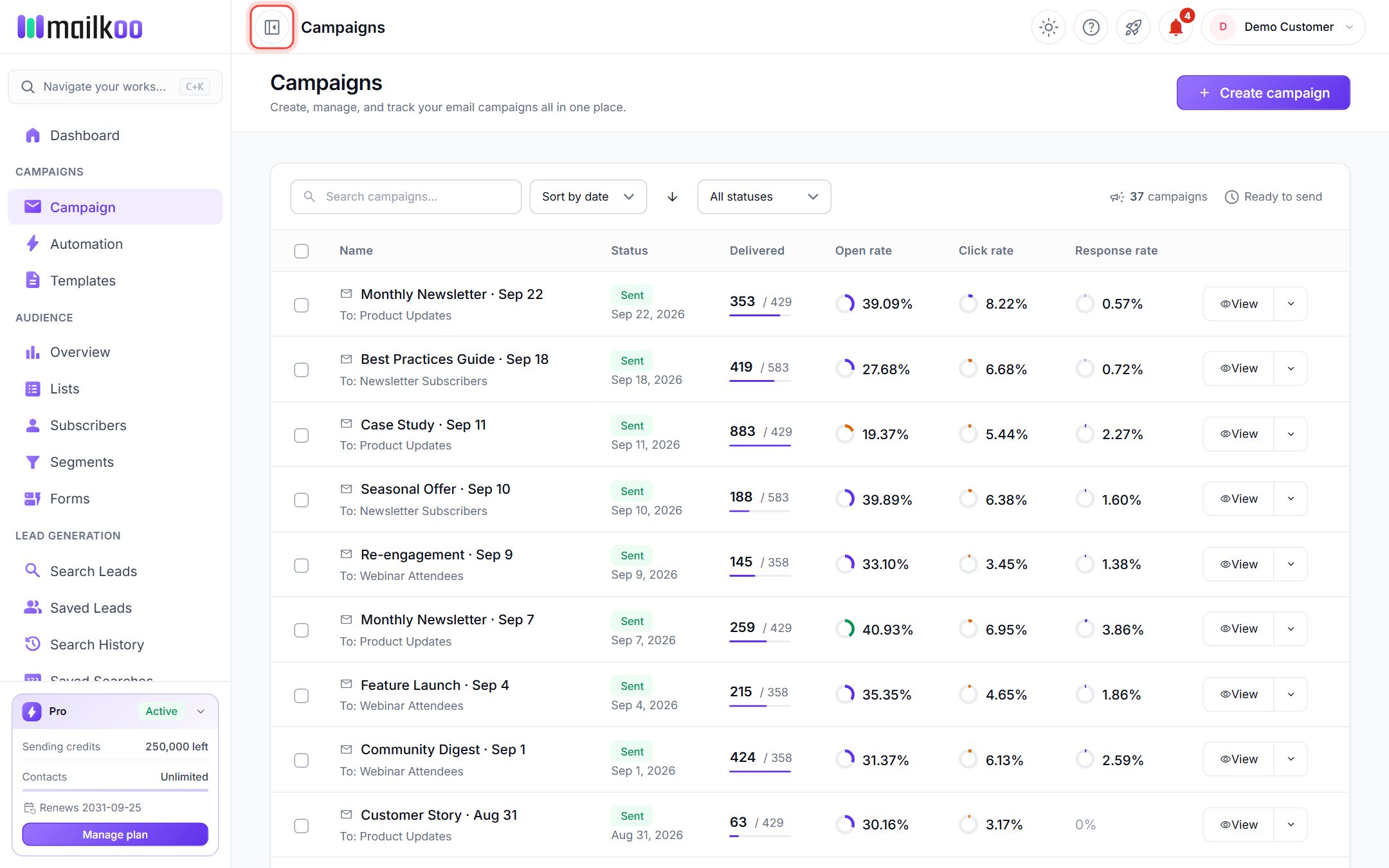
Task: Click the Templates document icon
Action: pyautogui.click(x=32, y=280)
